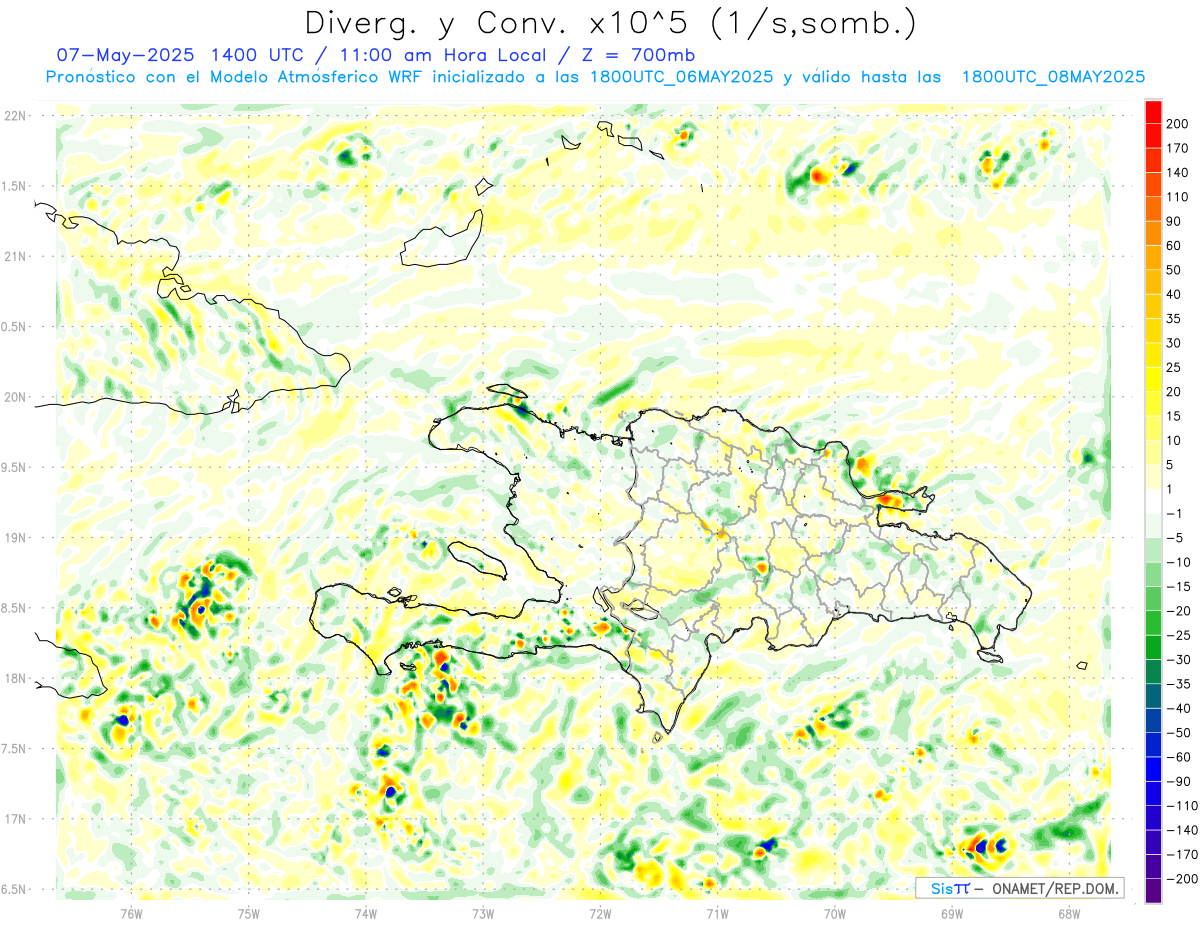Click latitude axis label 0.5N

[x=15, y=327]
